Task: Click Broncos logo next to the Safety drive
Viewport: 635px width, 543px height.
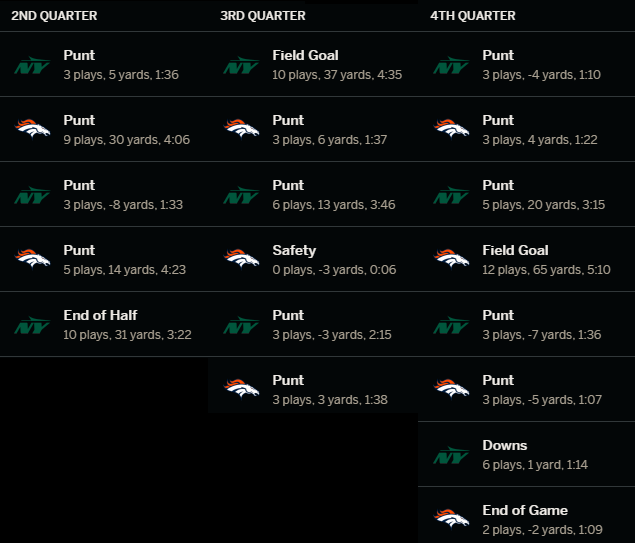Action: [241, 259]
